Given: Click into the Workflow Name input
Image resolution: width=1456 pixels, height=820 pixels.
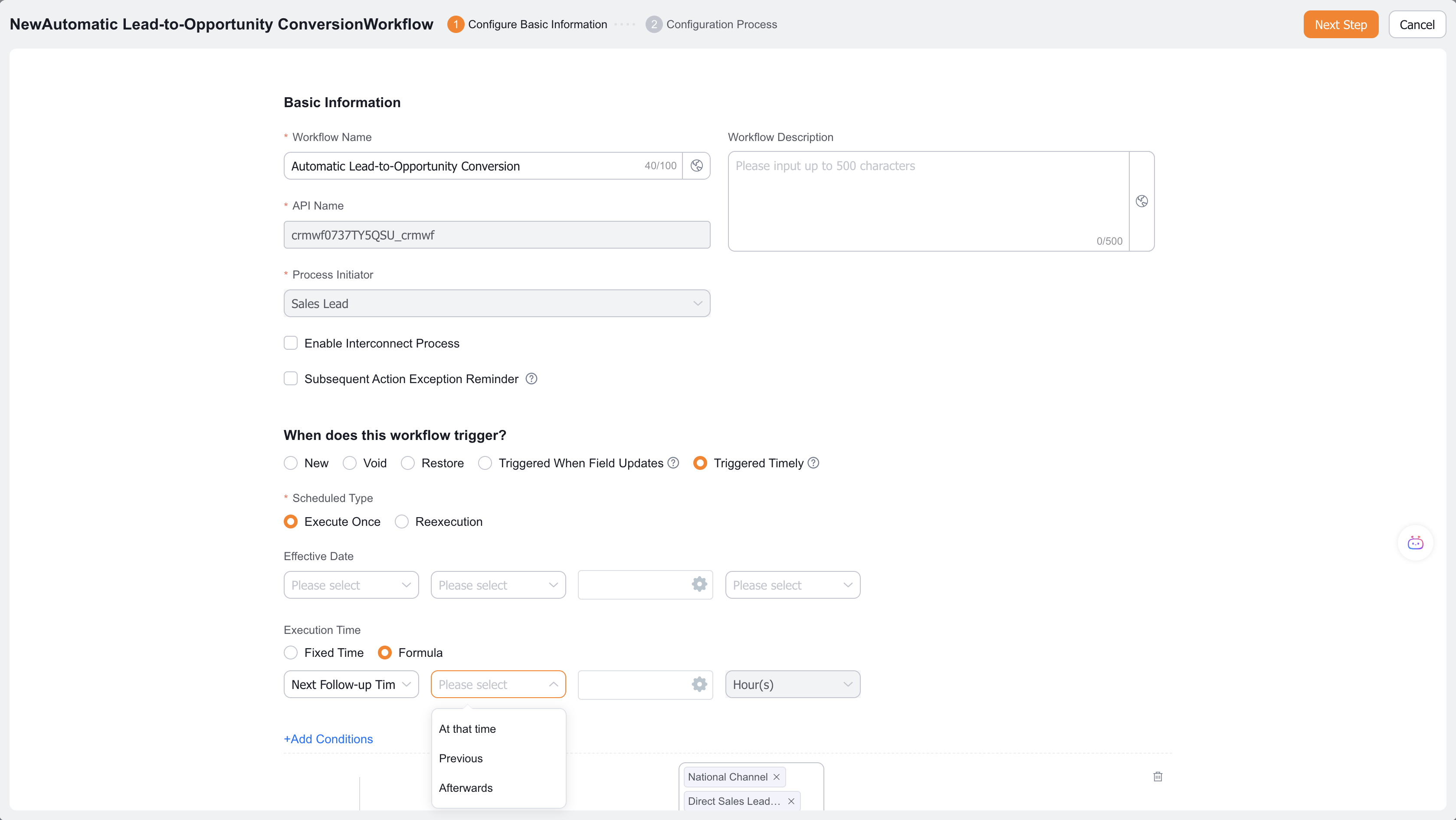Looking at the screenshot, I should [483, 166].
